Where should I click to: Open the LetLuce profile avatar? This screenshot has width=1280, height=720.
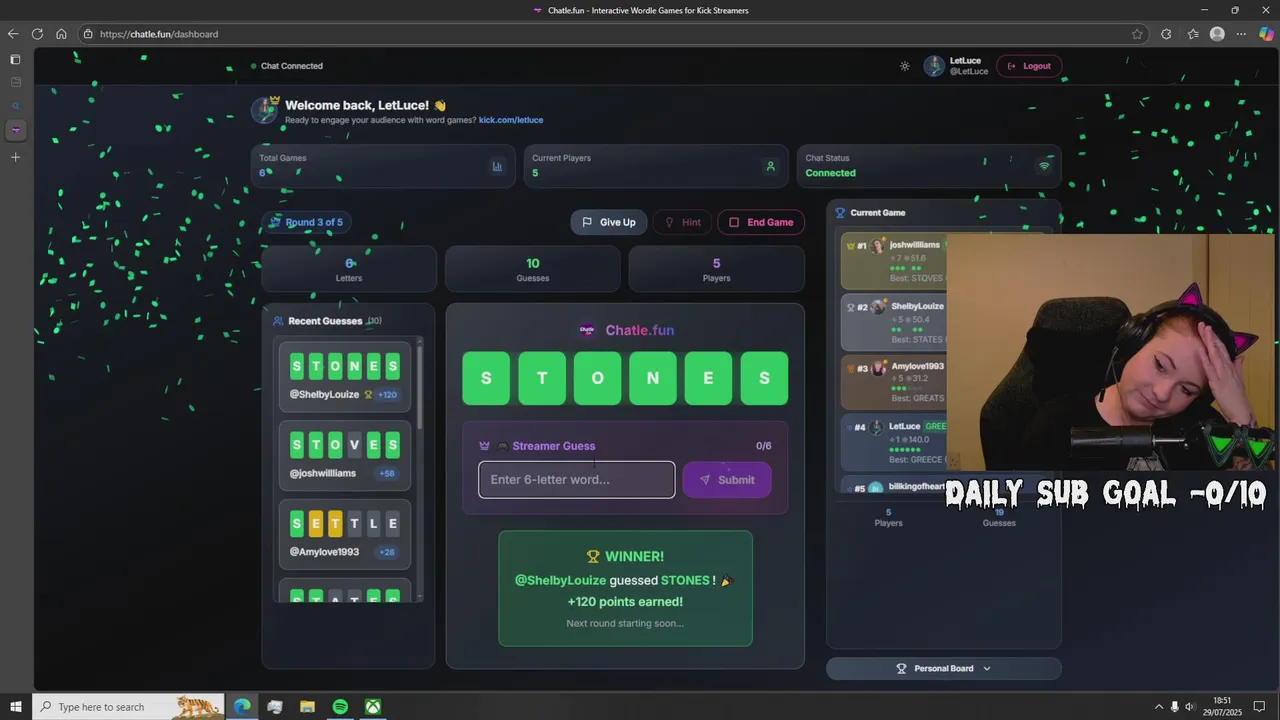pos(934,66)
